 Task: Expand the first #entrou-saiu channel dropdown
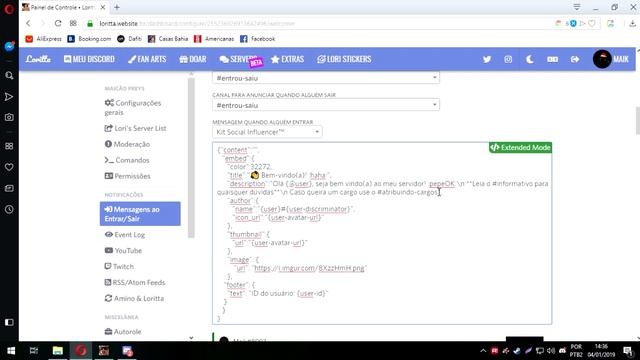coord(326,78)
